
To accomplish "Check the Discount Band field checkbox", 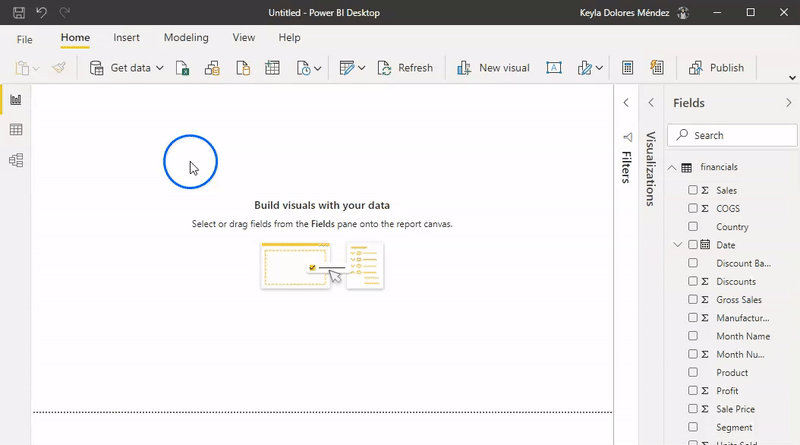I will 692,263.
